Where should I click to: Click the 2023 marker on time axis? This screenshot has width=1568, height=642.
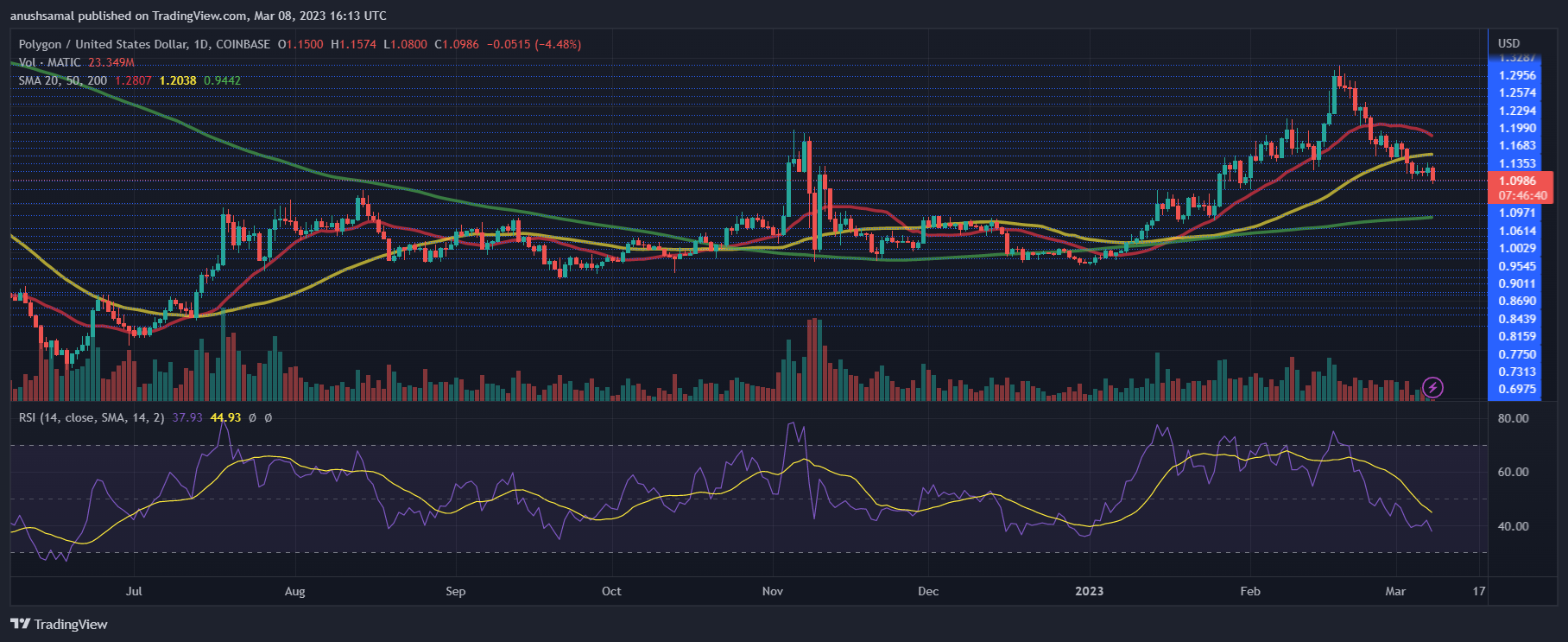pyautogui.click(x=1089, y=591)
